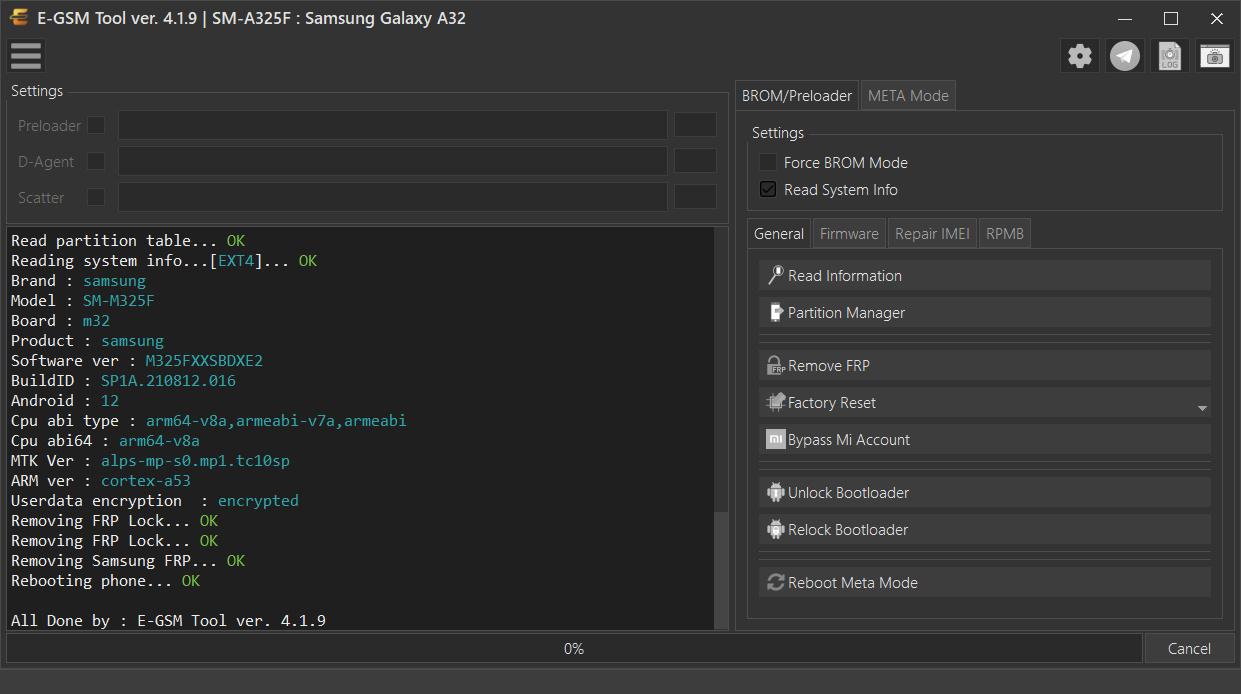Click the Mi logo icon

pos(775,439)
